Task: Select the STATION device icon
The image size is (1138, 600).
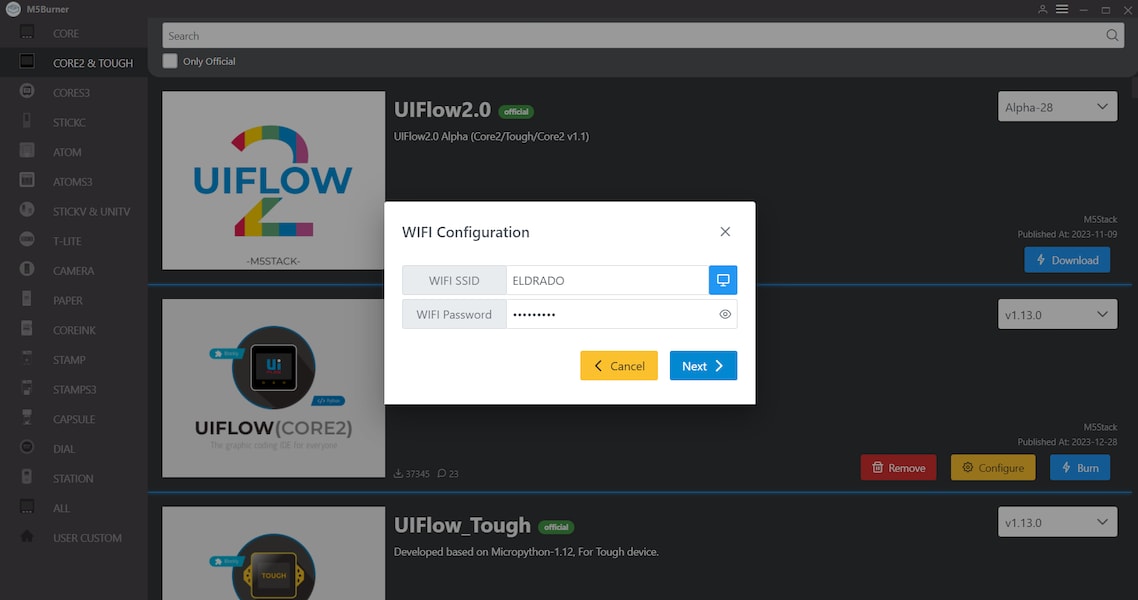Action: click(x=27, y=477)
